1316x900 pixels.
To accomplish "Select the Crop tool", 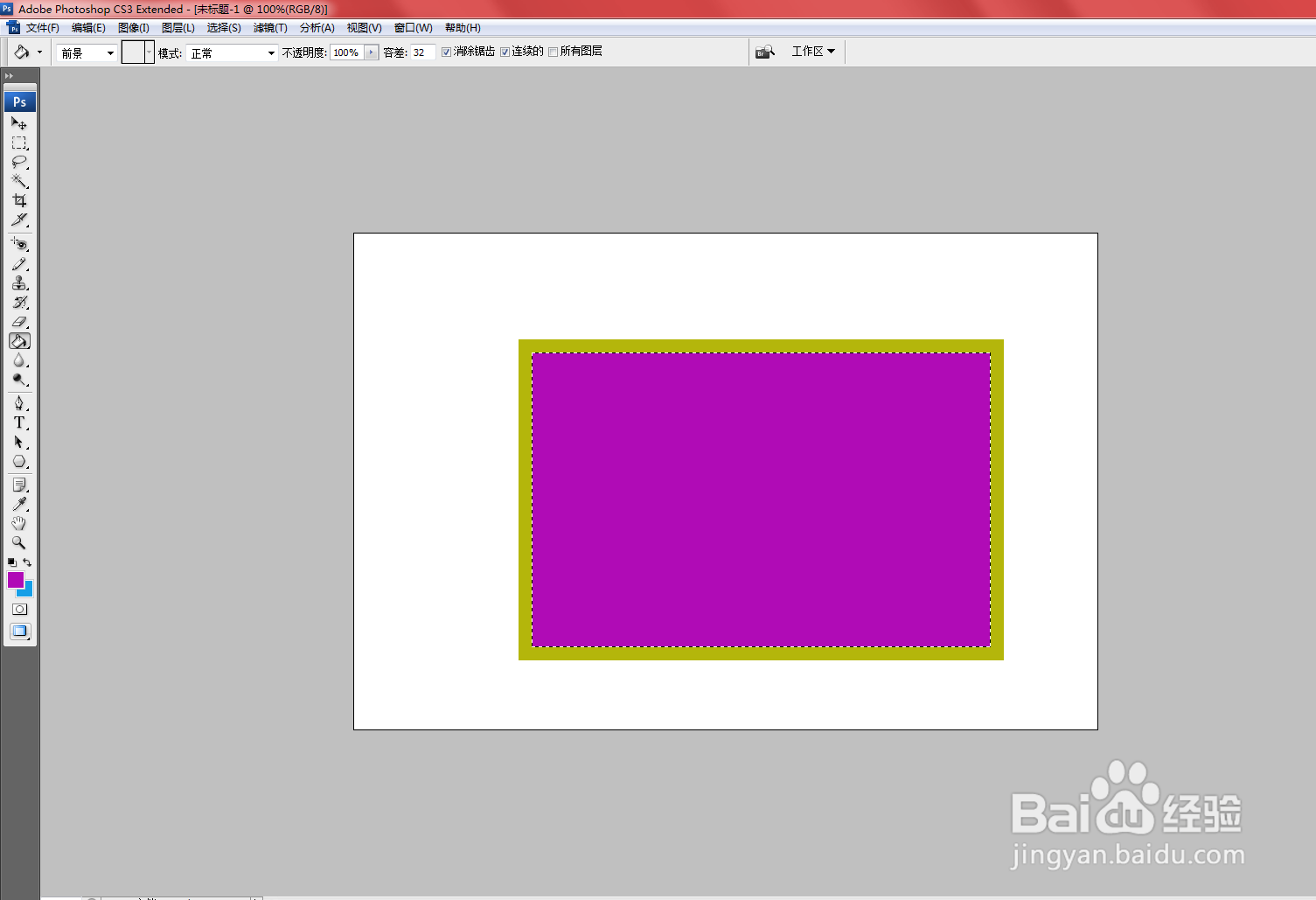I will coord(19,200).
